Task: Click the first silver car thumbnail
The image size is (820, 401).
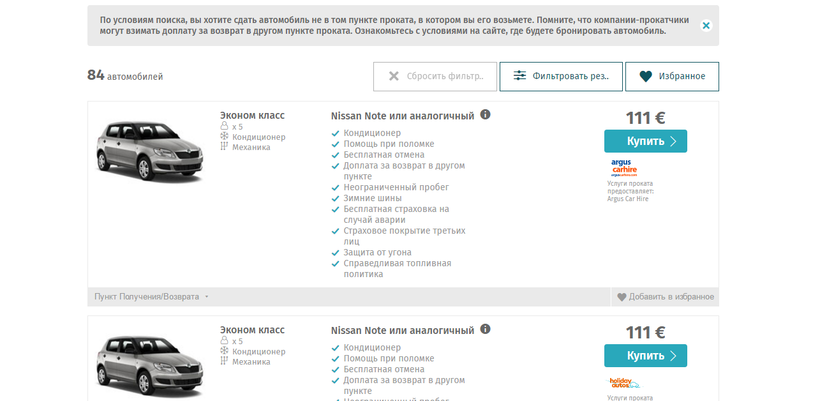Action: (x=148, y=150)
